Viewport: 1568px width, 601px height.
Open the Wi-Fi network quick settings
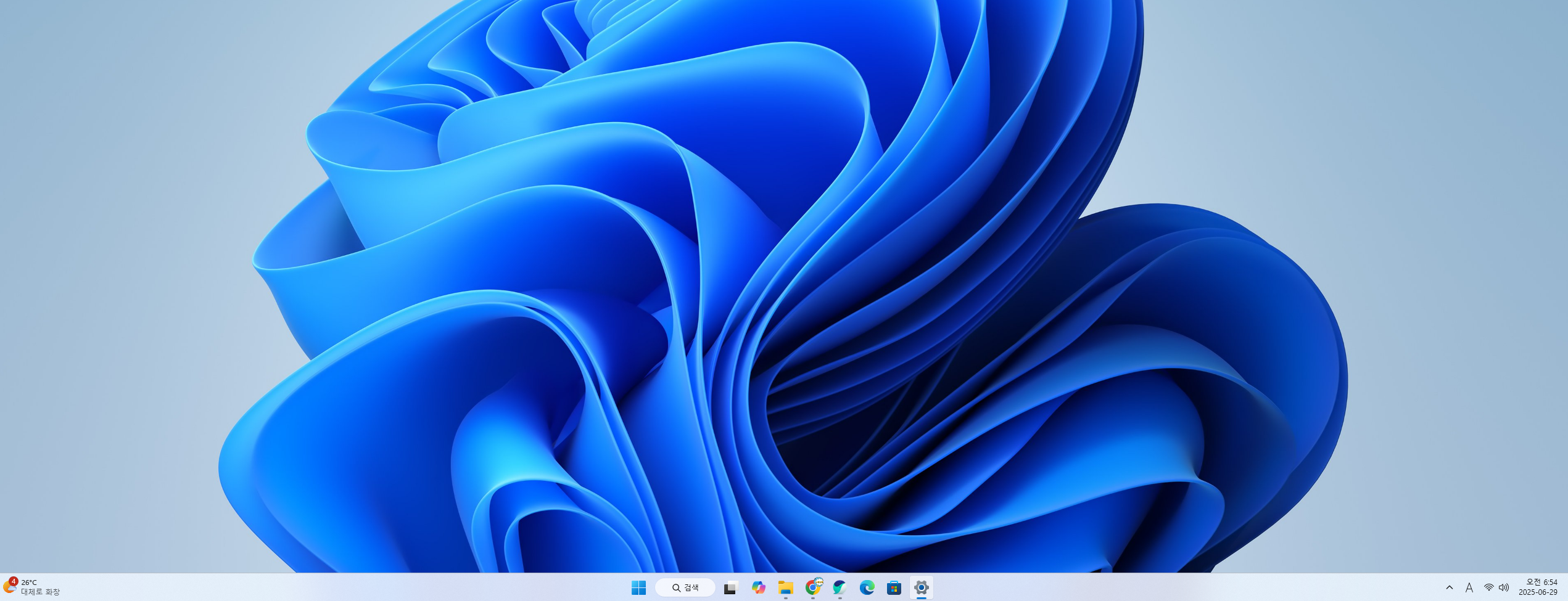point(1489,587)
